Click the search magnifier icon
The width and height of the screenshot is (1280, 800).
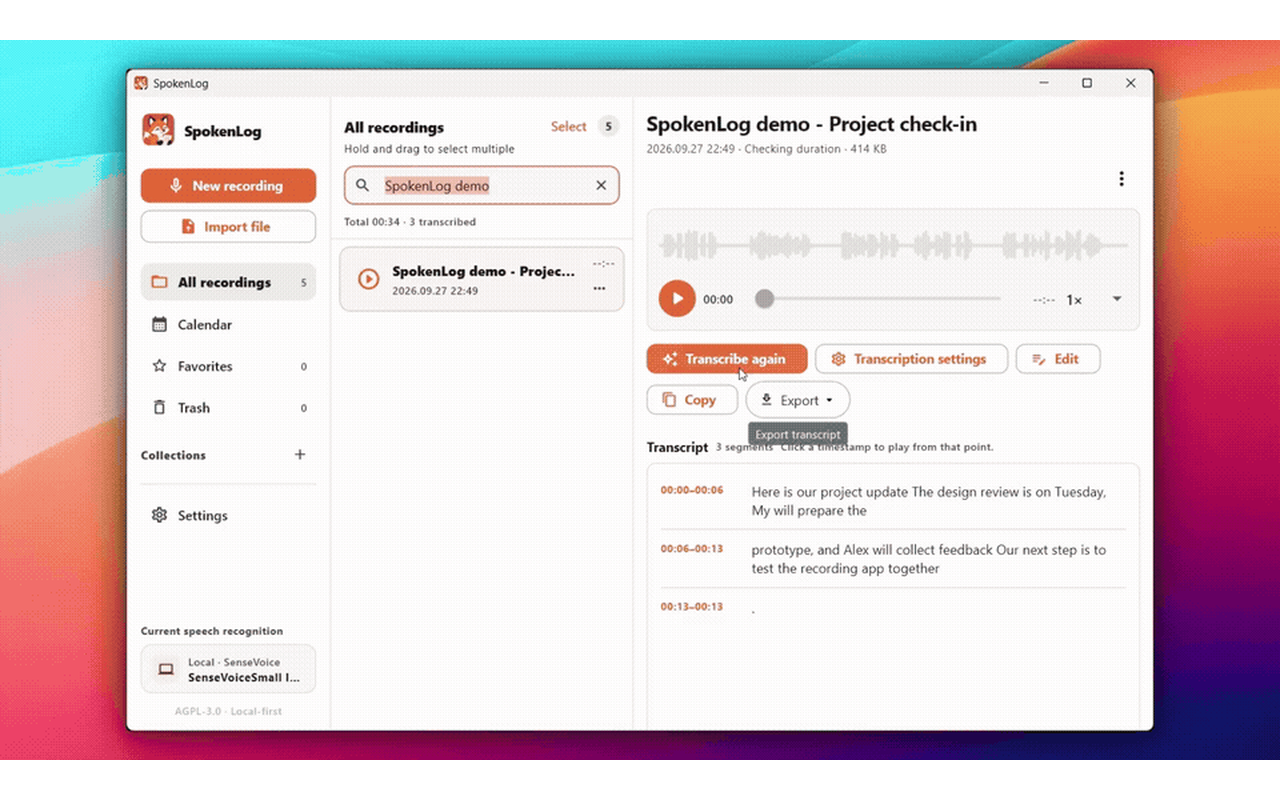(x=363, y=185)
